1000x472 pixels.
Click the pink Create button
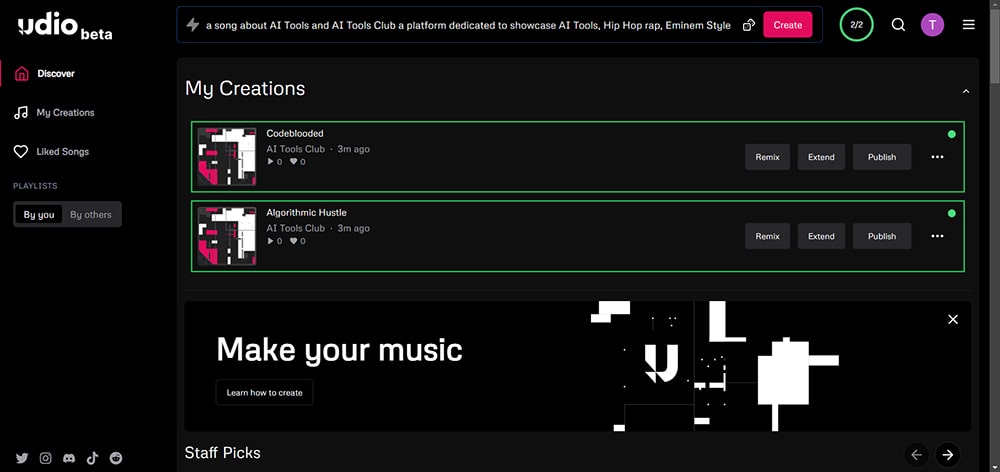pyautogui.click(x=788, y=25)
